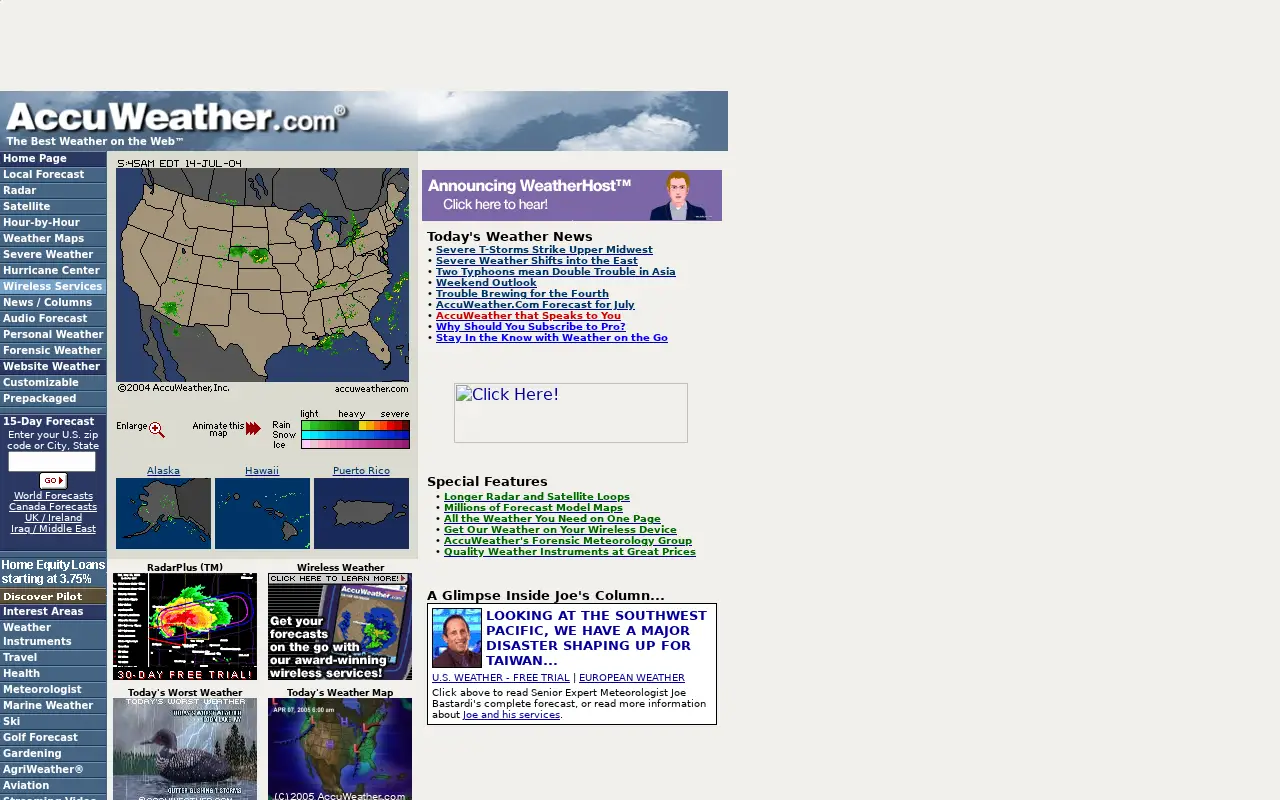Click the EUROPEAN WEATHER link

632,678
